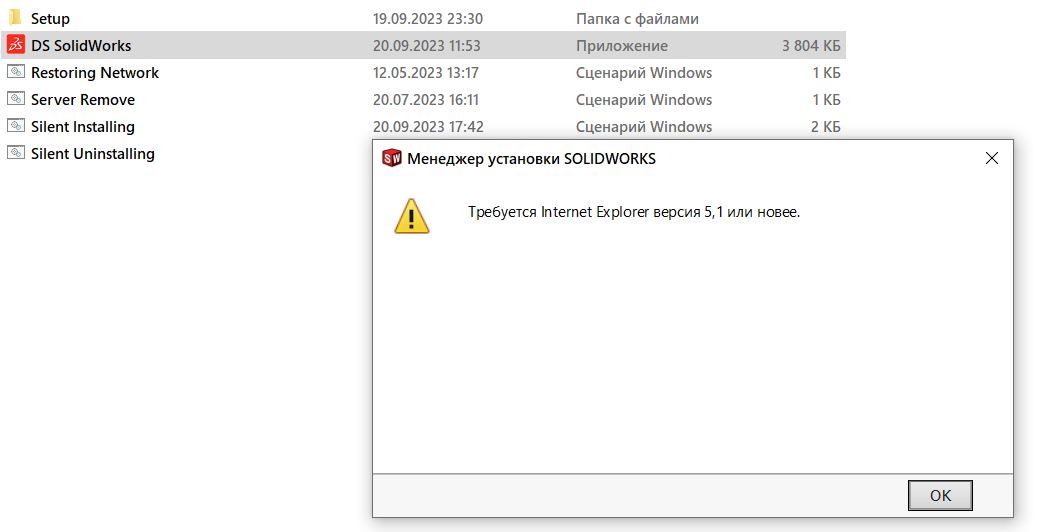1046x532 pixels.
Task: Click the 3 804 КБ size value
Action: click(x=811, y=45)
